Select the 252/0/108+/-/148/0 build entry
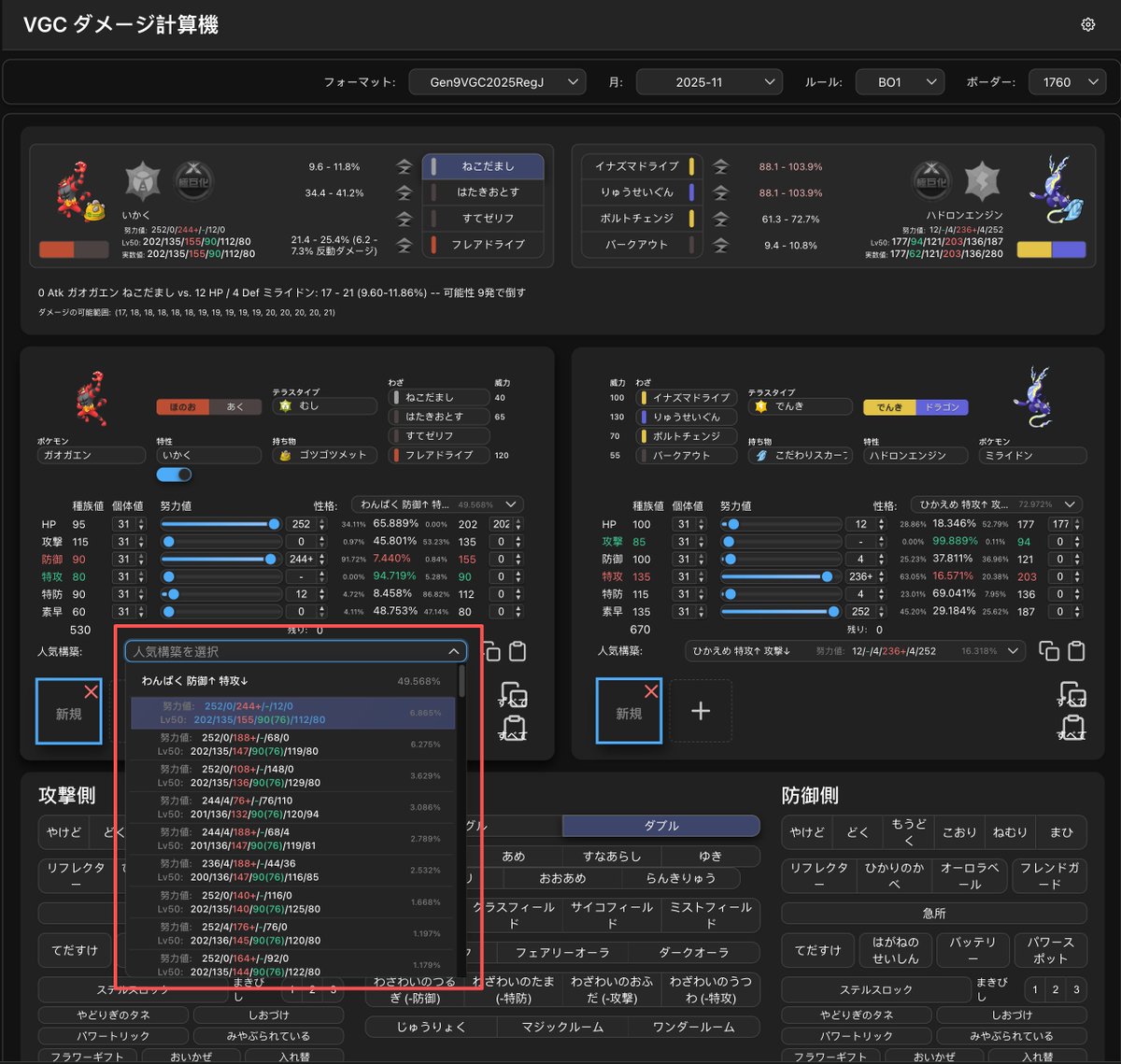 pyautogui.click(x=292, y=776)
